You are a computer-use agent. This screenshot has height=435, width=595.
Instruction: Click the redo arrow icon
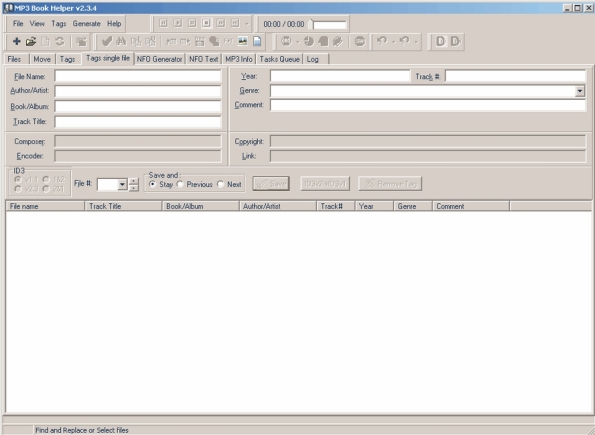click(x=405, y=41)
